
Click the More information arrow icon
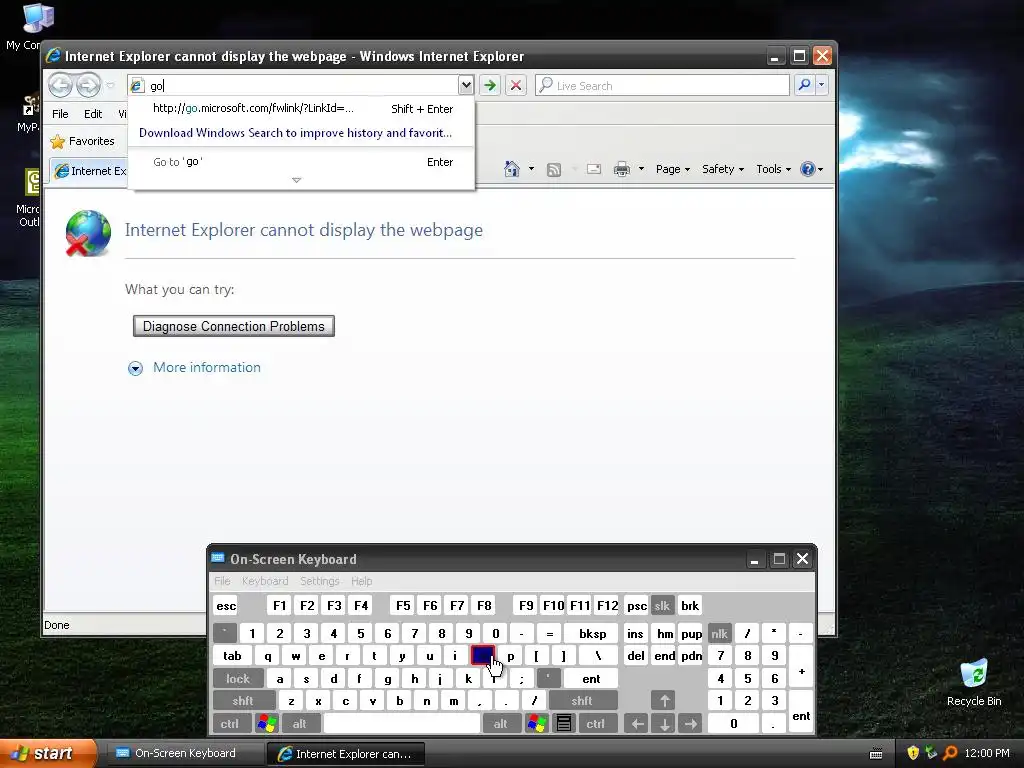pos(135,368)
